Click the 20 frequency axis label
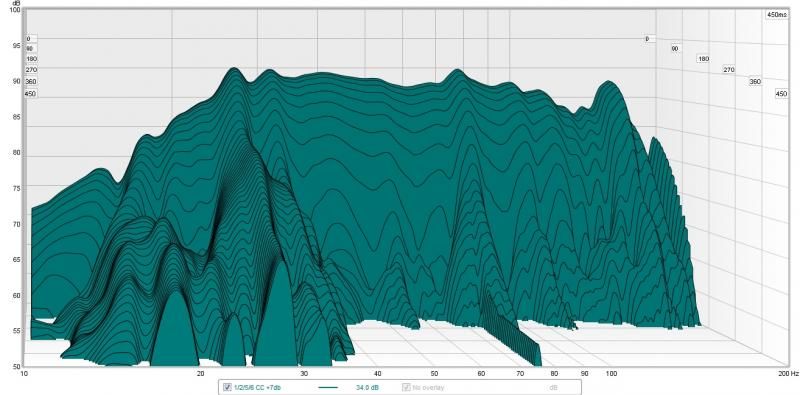800x395 pixels. [x=201, y=374]
